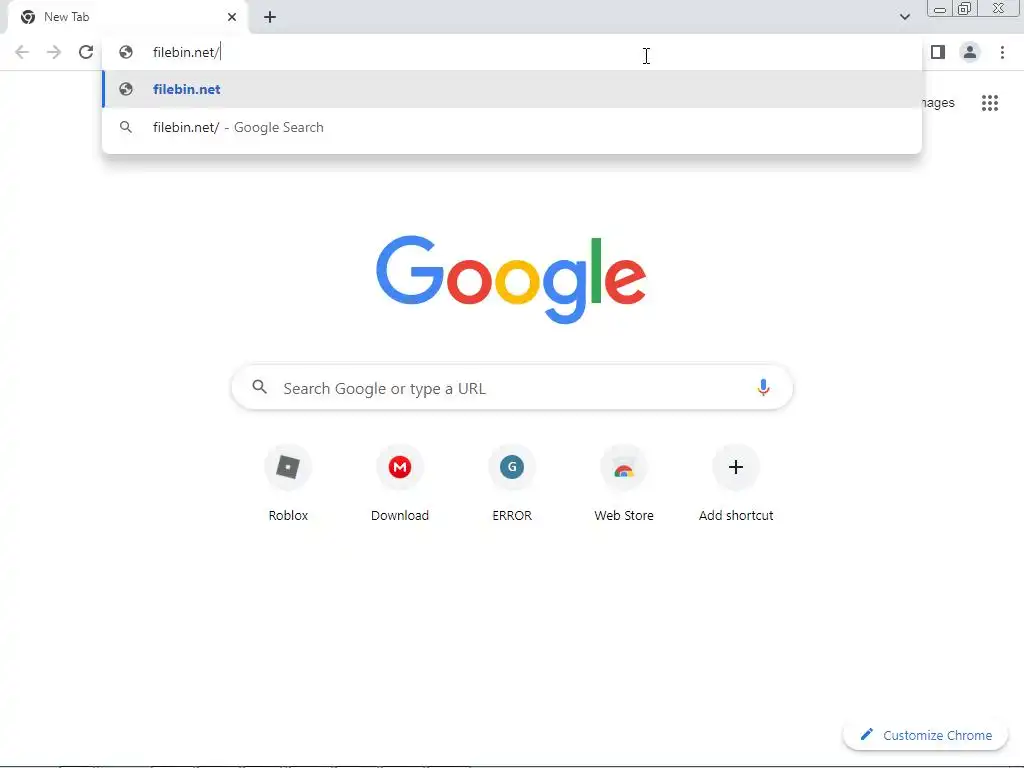Go forward using the forward arrow

54,52
